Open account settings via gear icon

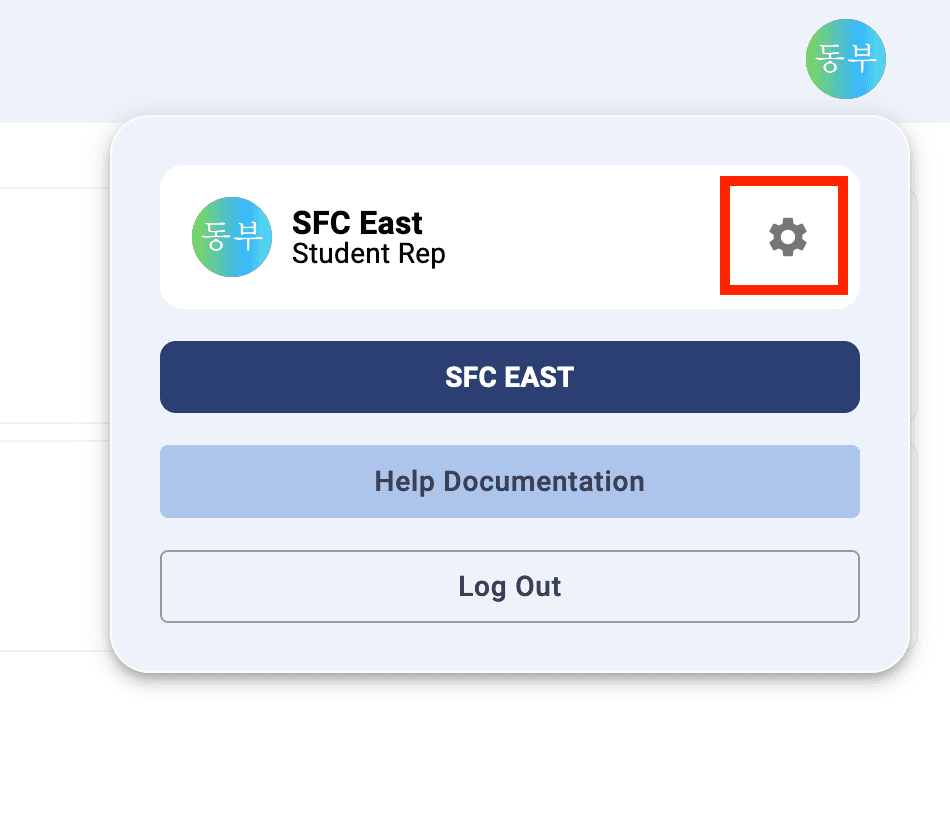787,237
